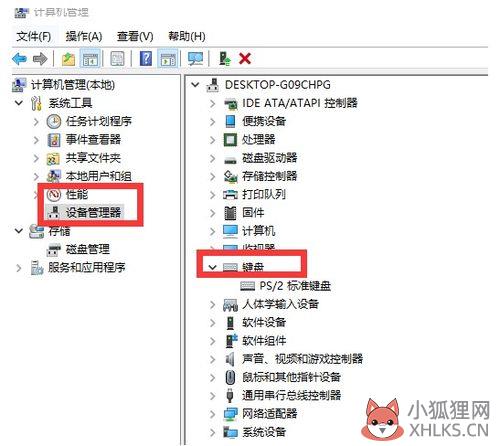The image size is (500, 446).
Task: Click the Up one level folder icon
Action: [x=68, y=59]
